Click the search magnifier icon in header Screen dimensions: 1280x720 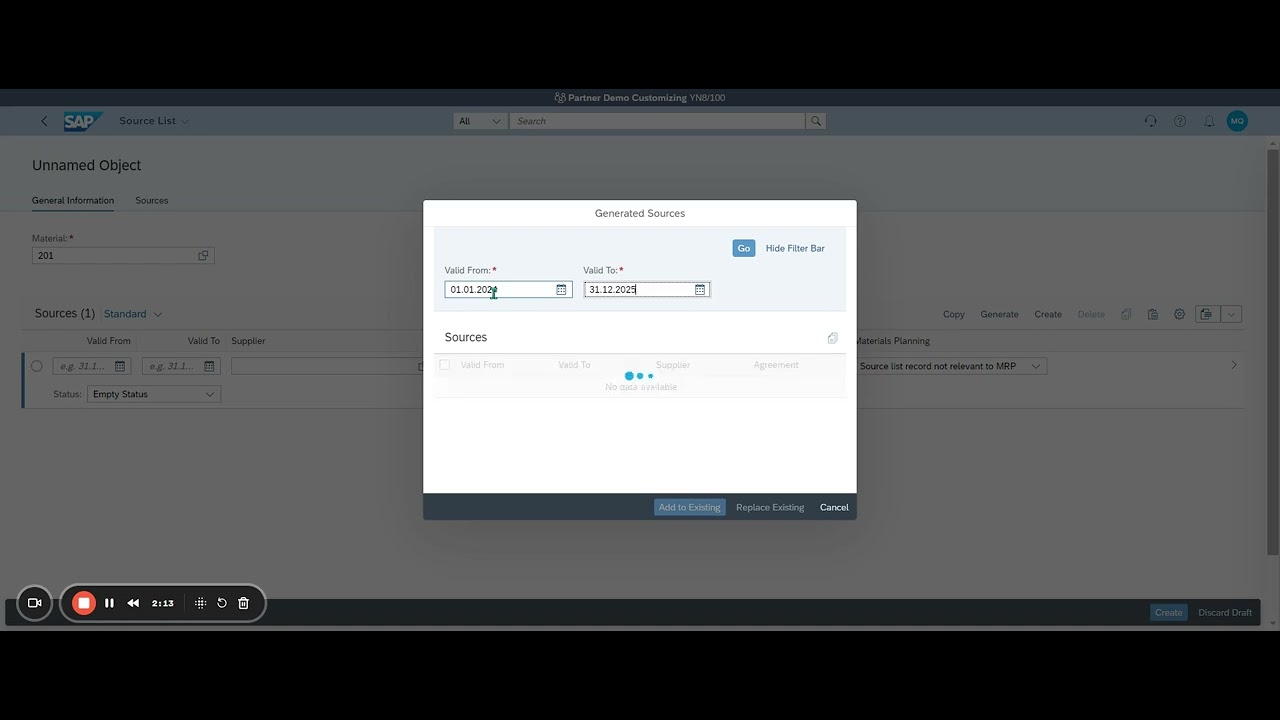click(x=816, y=121)
